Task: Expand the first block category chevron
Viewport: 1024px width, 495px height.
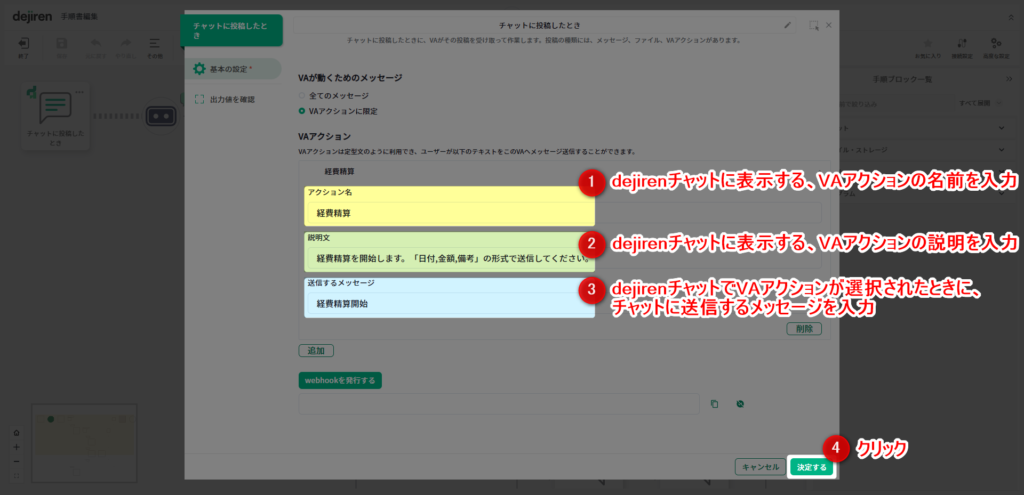Action: [x=1002, y=127]
